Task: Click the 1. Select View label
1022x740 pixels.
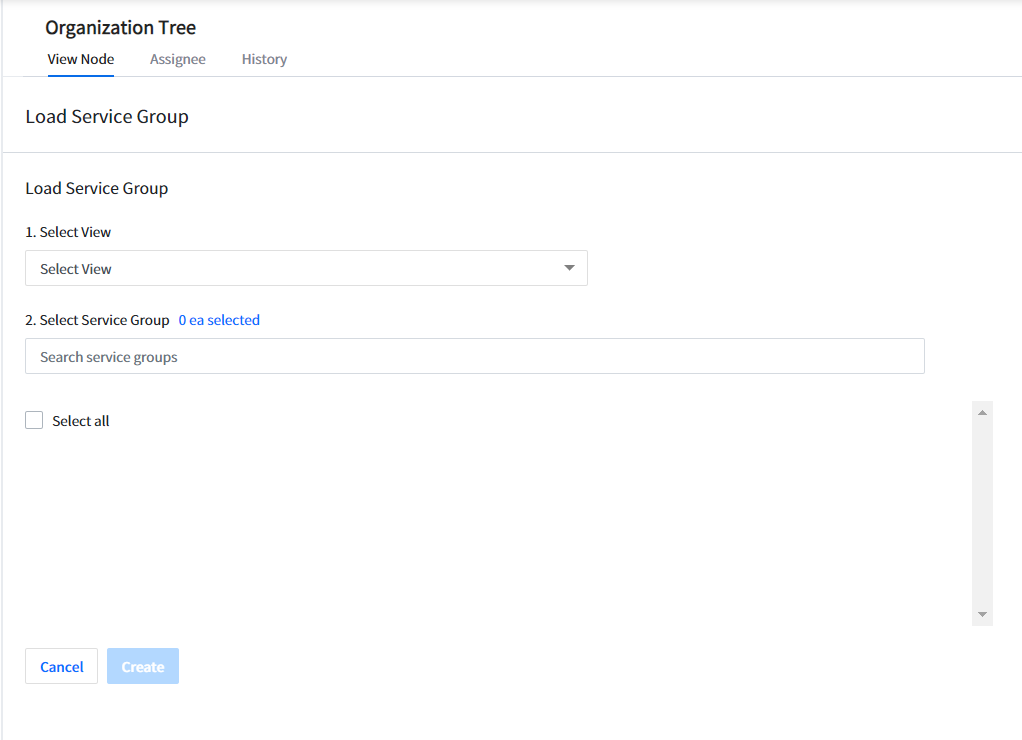Action: point(68,232)
